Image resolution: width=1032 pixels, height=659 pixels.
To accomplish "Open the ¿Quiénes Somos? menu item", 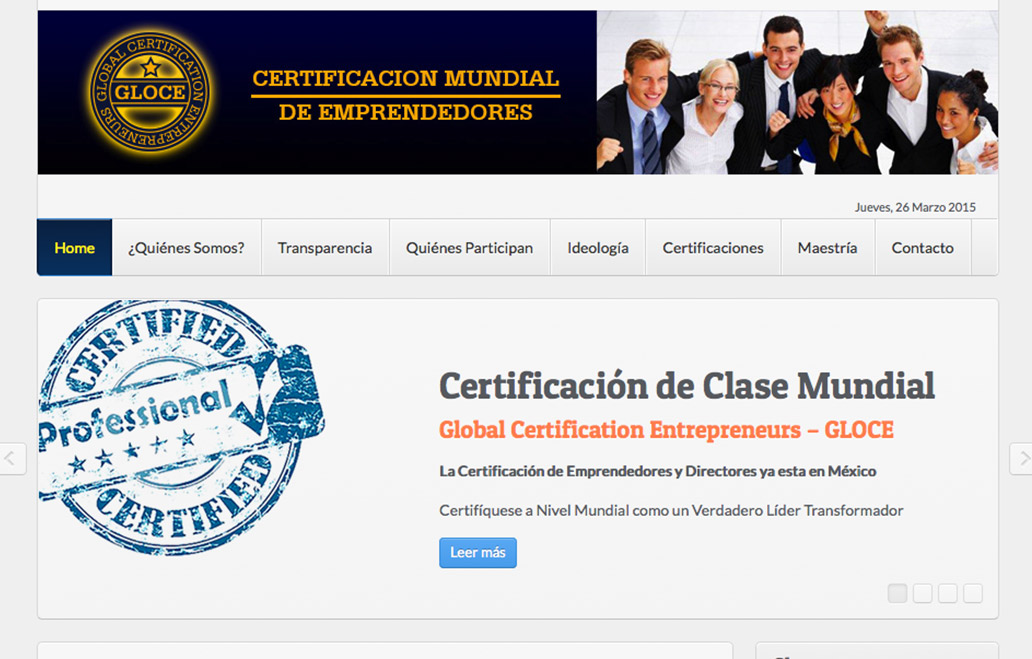I will click(x=186, y=248).
